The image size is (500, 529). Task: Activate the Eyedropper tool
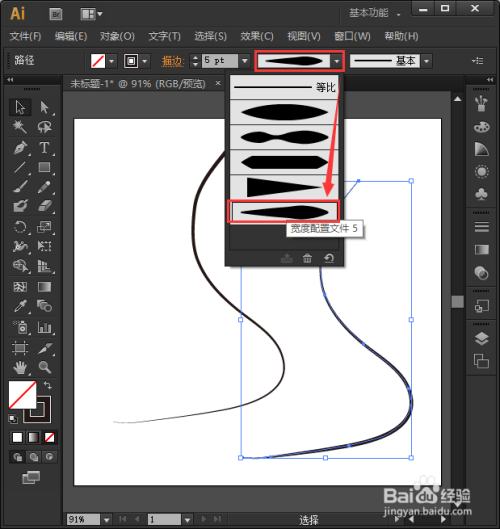coord(20,306)
